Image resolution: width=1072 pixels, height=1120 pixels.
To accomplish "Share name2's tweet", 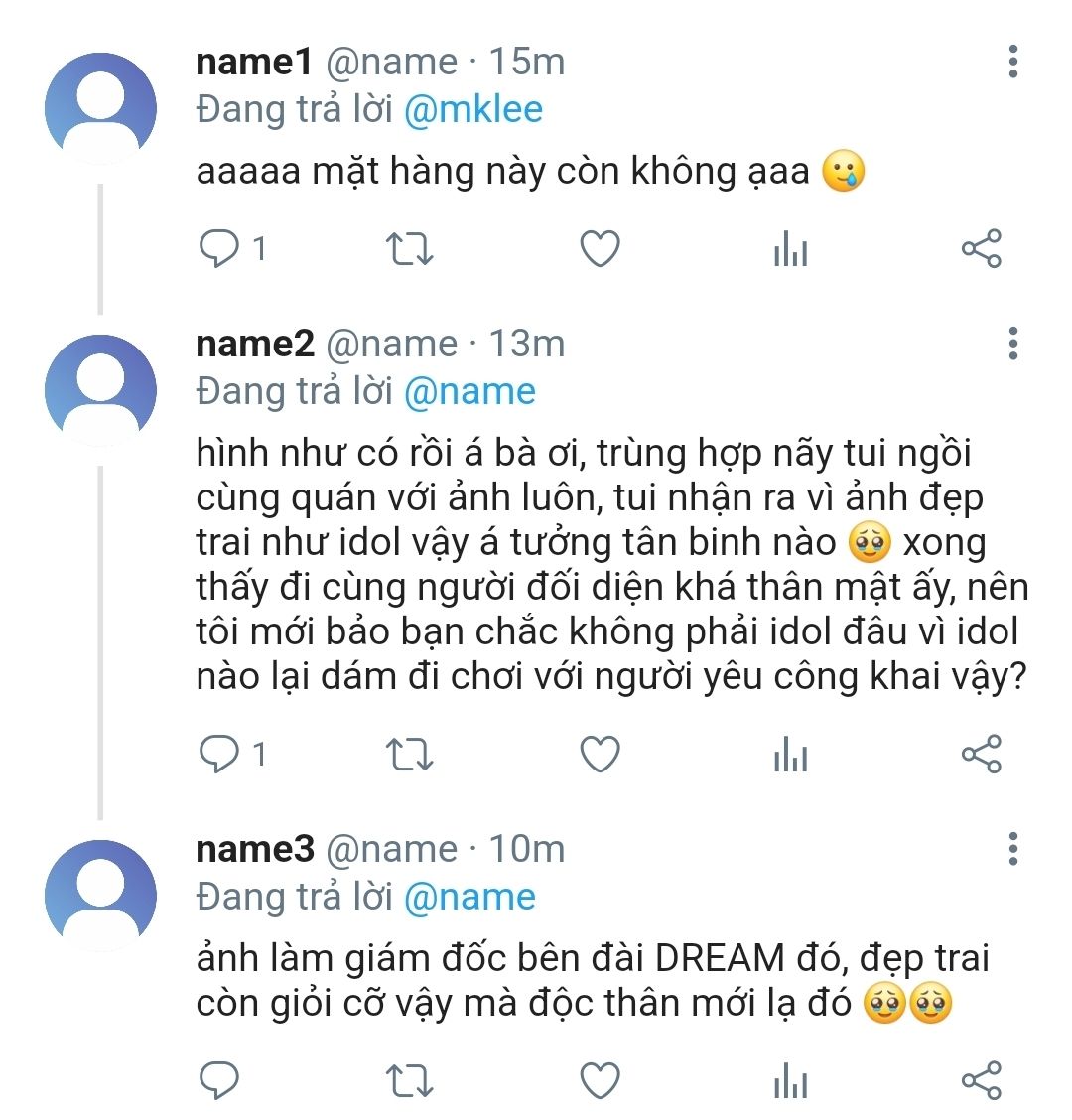I will click(982, 755).
